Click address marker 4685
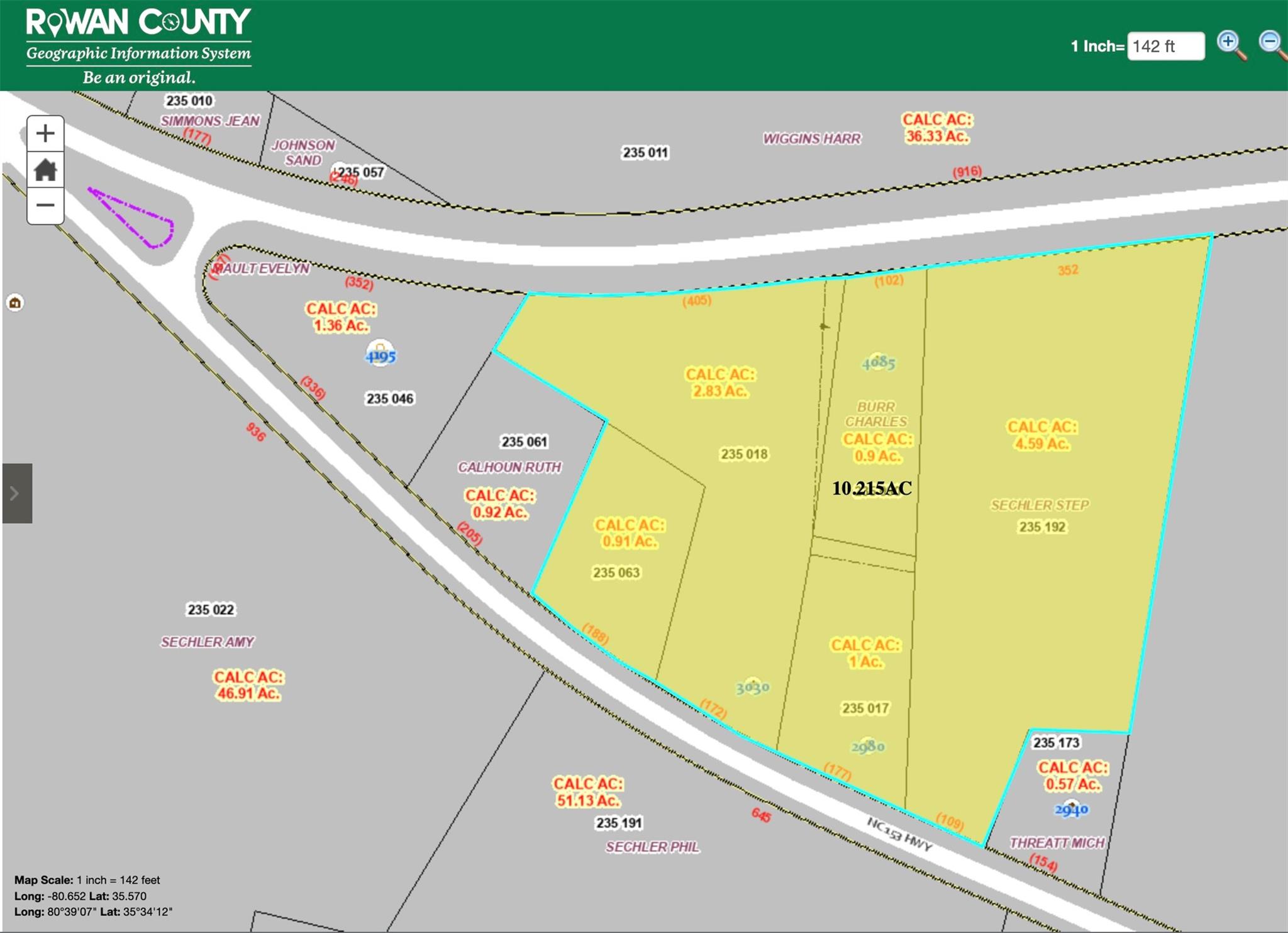 (x=878, y=362)
